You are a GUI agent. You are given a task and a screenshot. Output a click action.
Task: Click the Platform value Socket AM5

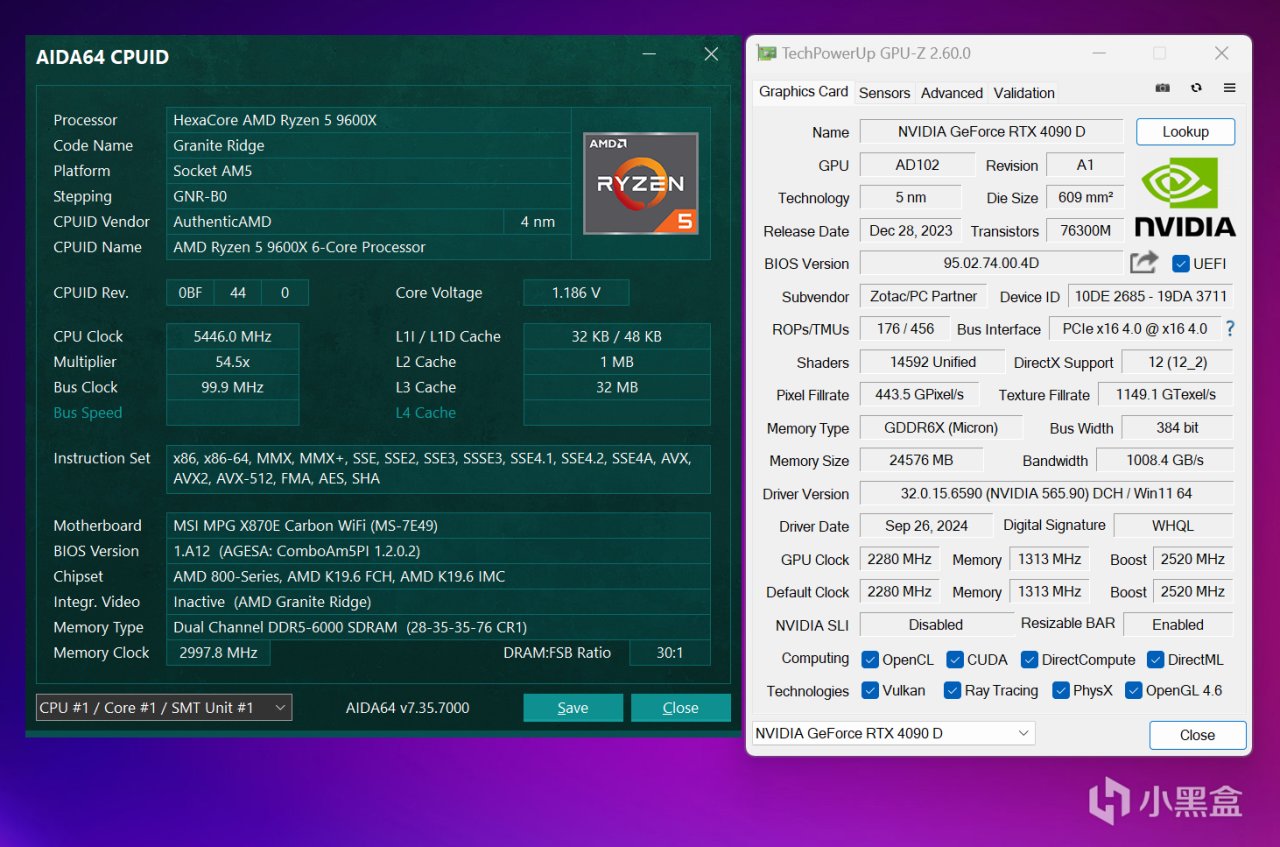tap(368, 171)
